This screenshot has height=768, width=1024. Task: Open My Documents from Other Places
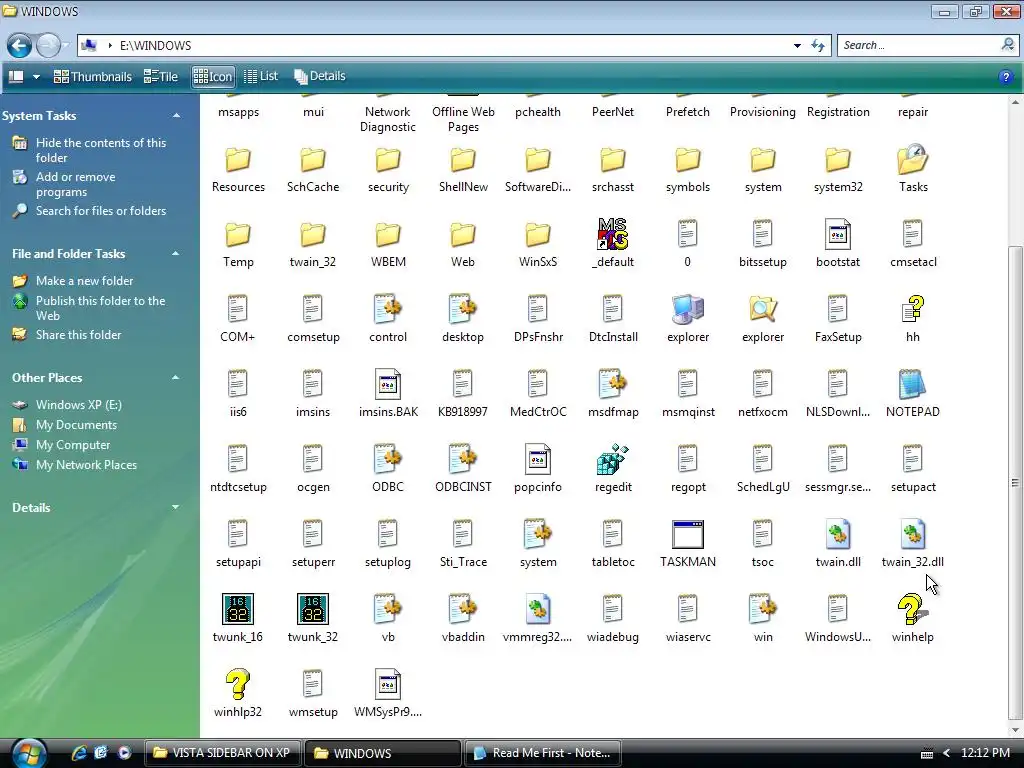pos(76,425)
